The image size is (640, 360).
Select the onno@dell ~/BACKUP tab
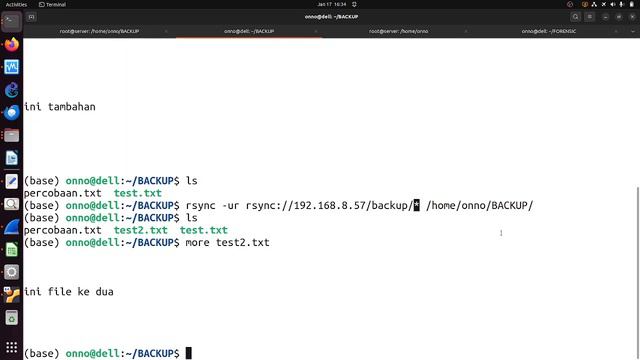coord(249,31)
